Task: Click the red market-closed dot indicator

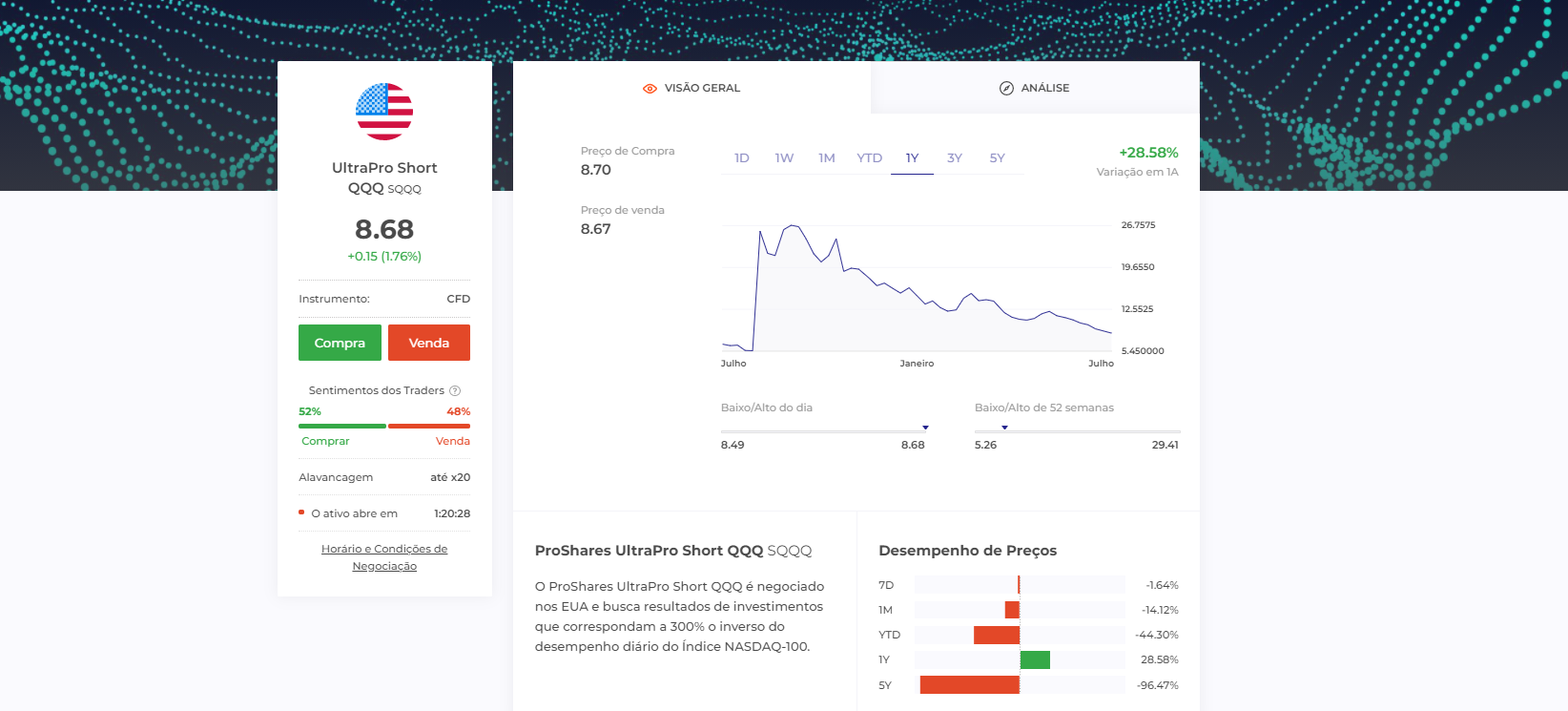Action: [301, 512]
